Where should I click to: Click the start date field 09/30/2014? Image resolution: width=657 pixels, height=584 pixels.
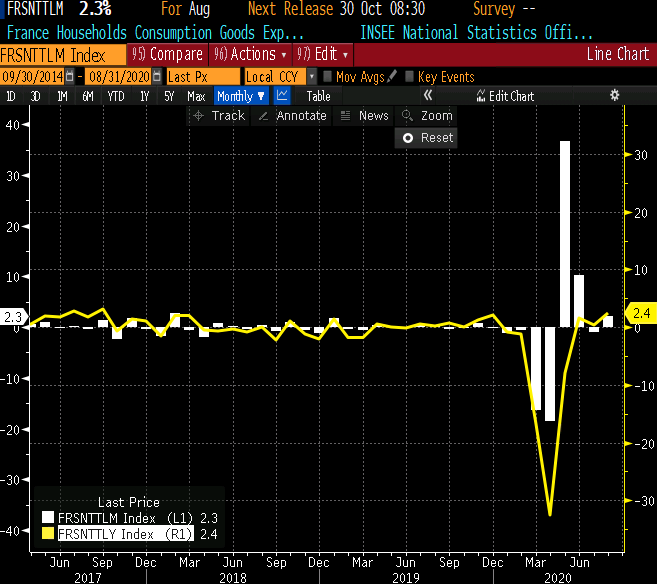[x=33, y=76]
